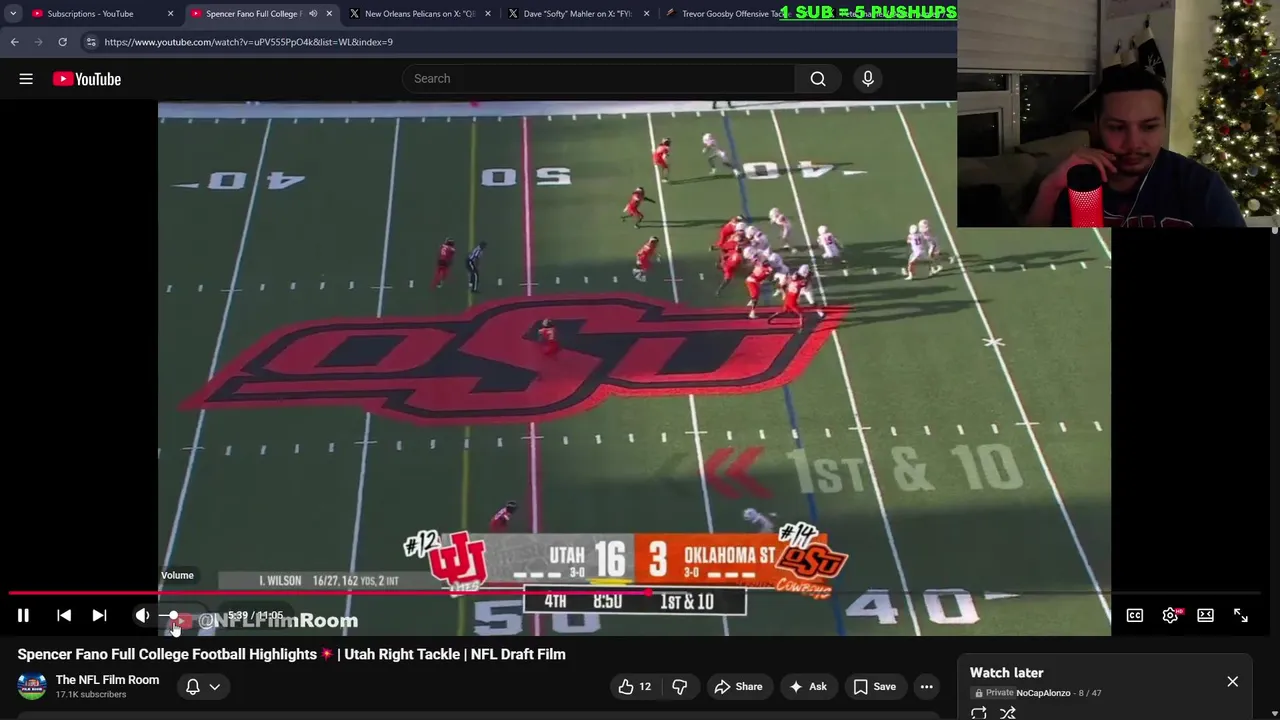Go back in browser
This screenshot has width=1280, height=720.
point(14,42)
